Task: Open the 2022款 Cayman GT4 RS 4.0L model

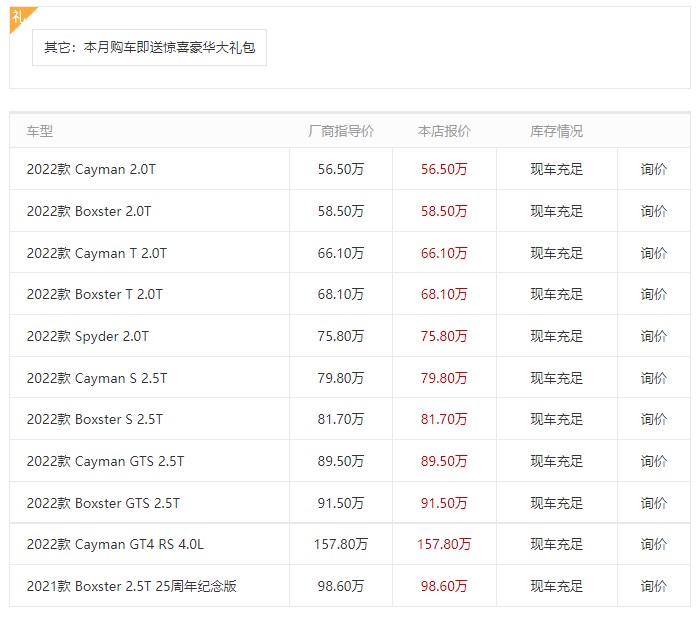Action: pyautogui.click(x=115, y=544)
